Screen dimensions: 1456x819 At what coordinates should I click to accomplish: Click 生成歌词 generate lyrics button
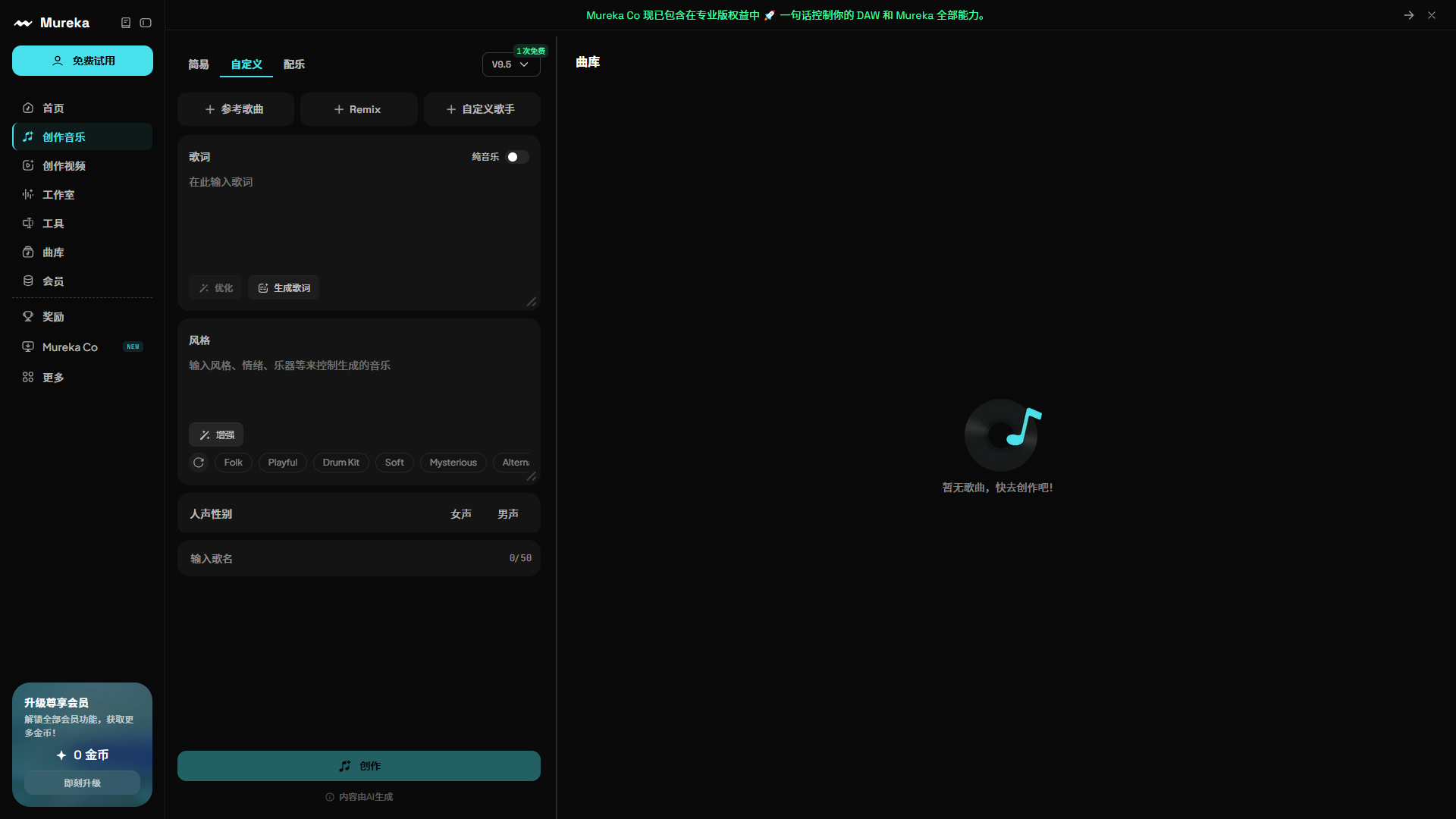click(x=284, y=287)
